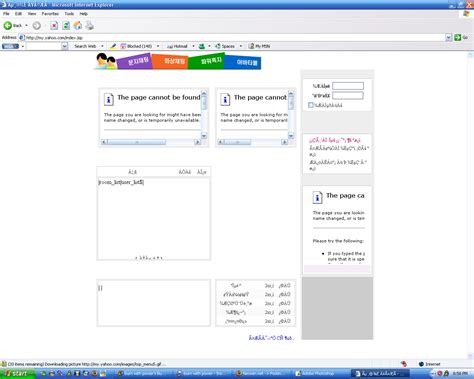Click the green Go button
This screenshot has height=379, width=474.
(461, 38)
